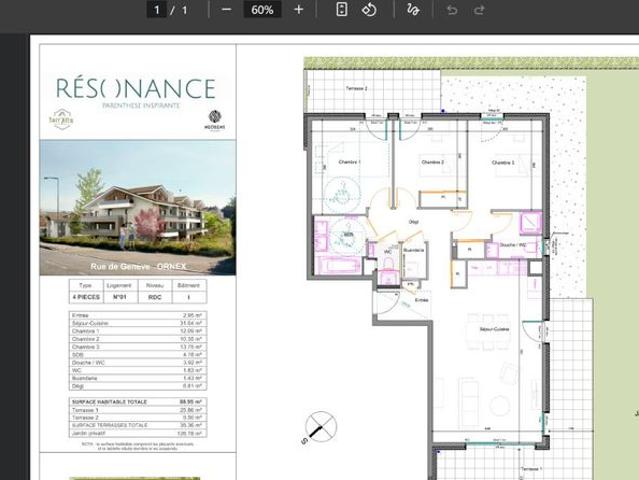Click the RÉSONANCE logo title

tap(136, 89)
